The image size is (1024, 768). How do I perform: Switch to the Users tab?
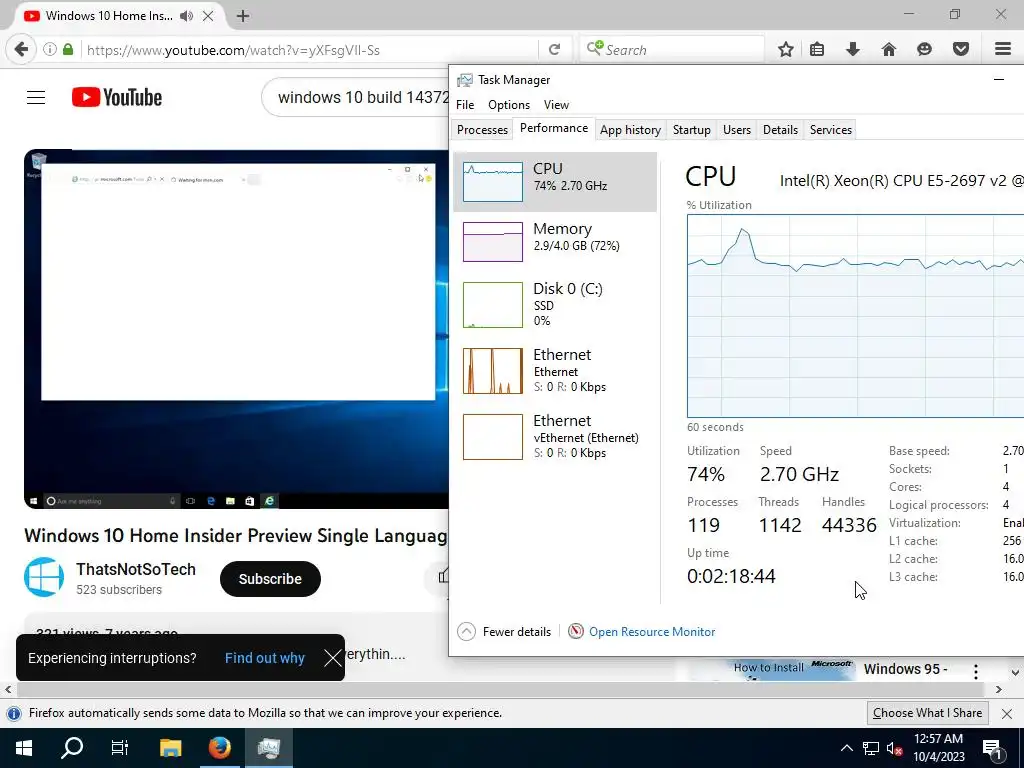point(737,130)
